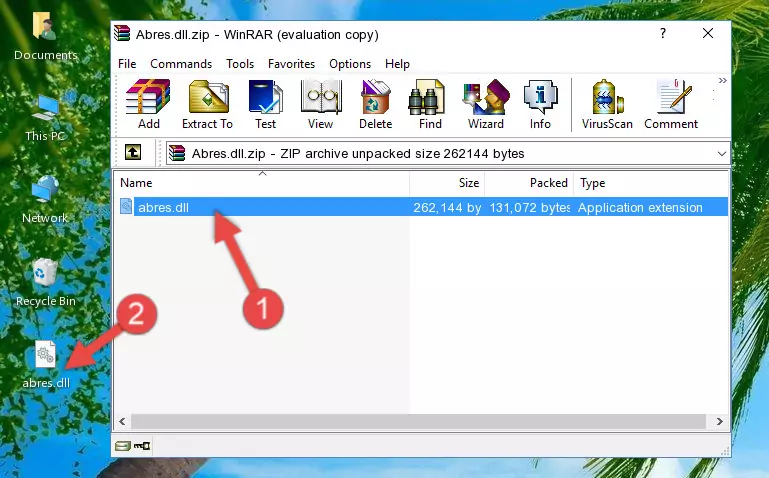Click the archive path address field
The height and width of the screenshot is (478, 769).
[447, 154]
